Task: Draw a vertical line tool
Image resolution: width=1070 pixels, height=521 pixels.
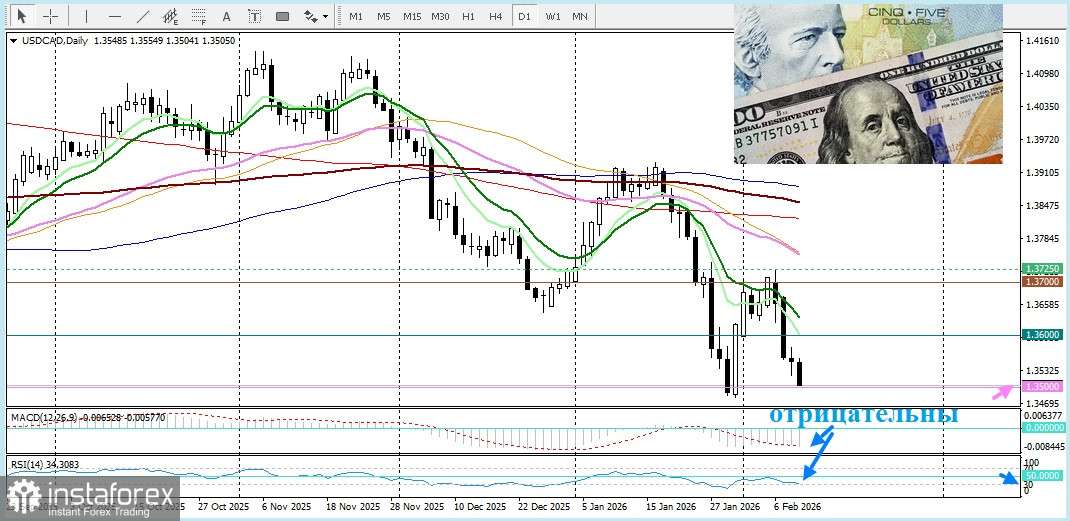Action: [x=86, y=16]
